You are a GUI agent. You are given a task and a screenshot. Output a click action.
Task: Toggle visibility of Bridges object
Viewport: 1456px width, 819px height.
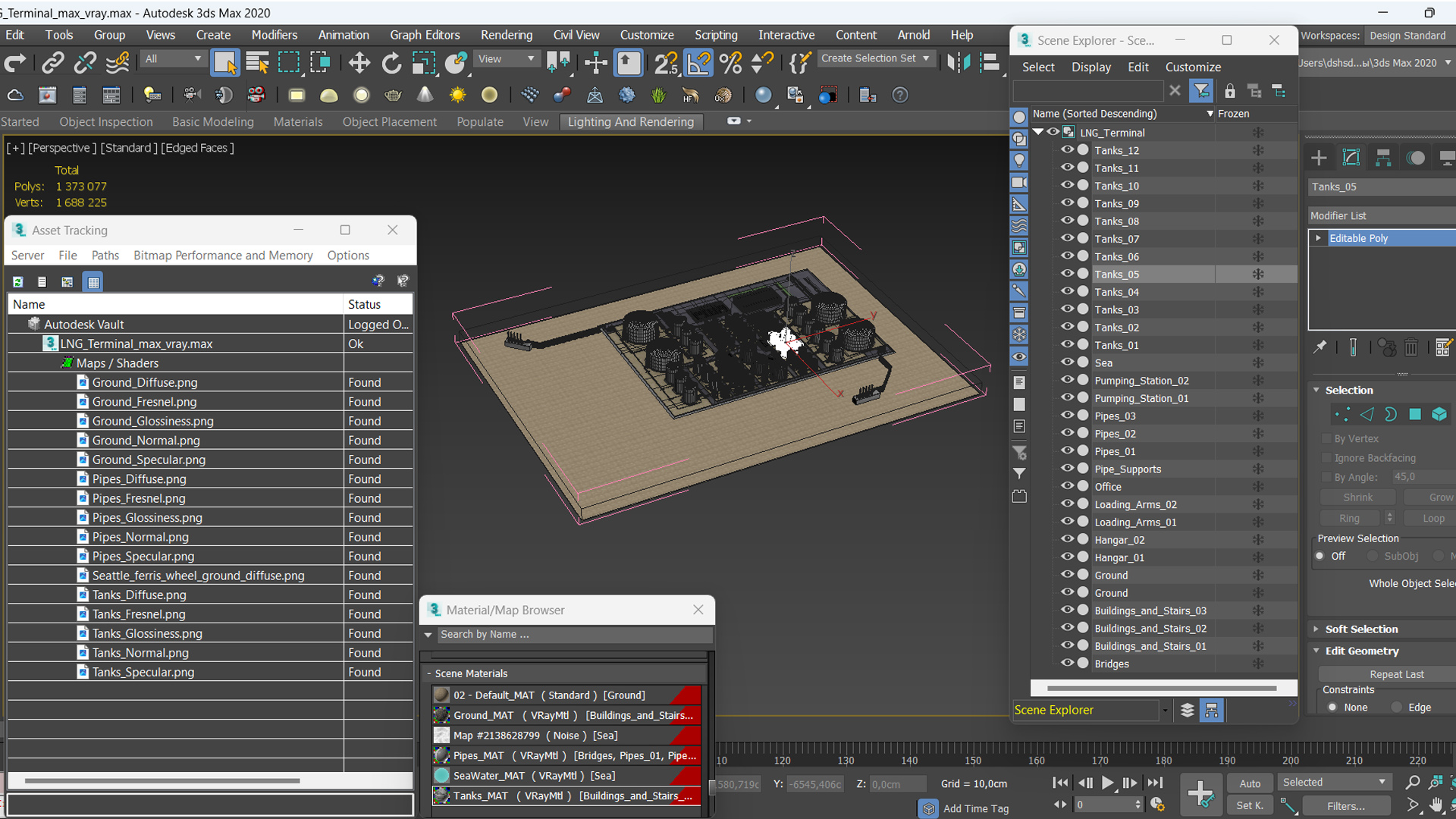[x=1067, y=664]
